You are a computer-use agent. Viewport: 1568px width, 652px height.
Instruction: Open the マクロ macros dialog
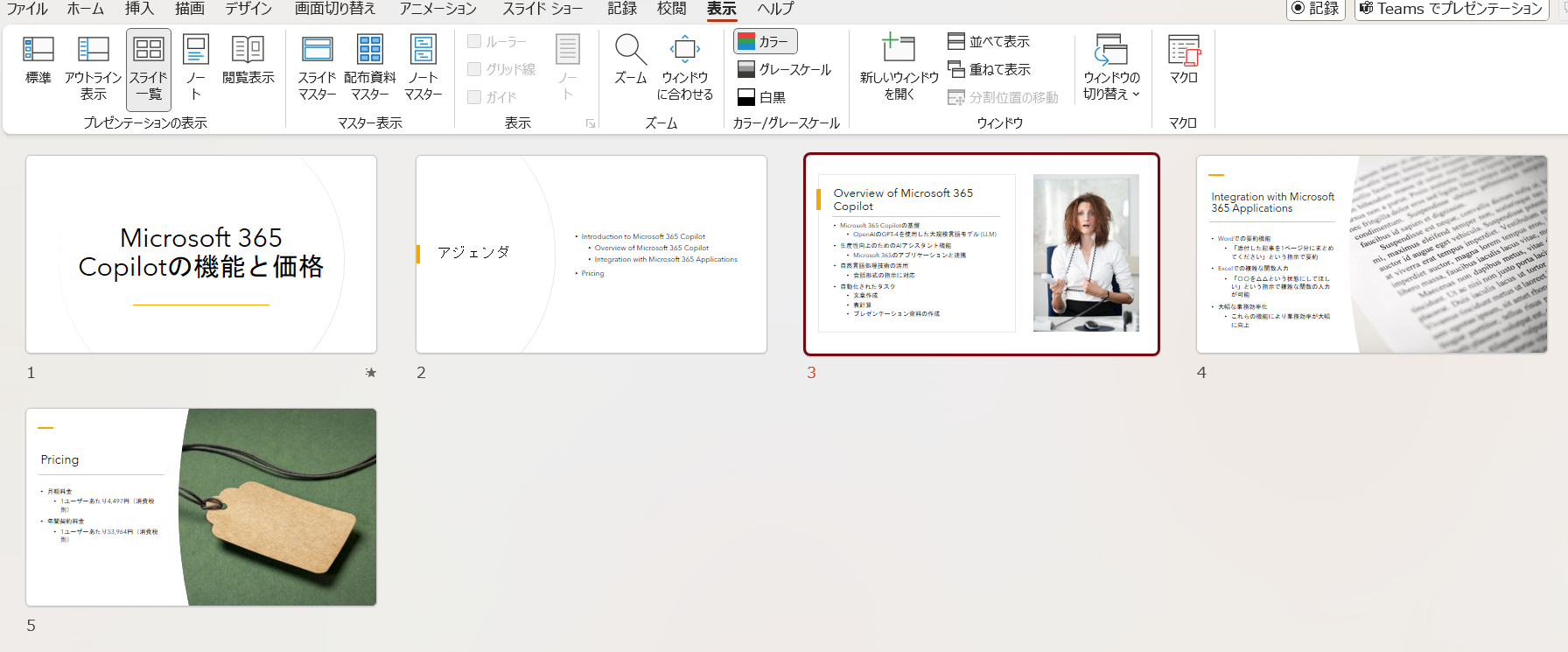point(1184,61)
